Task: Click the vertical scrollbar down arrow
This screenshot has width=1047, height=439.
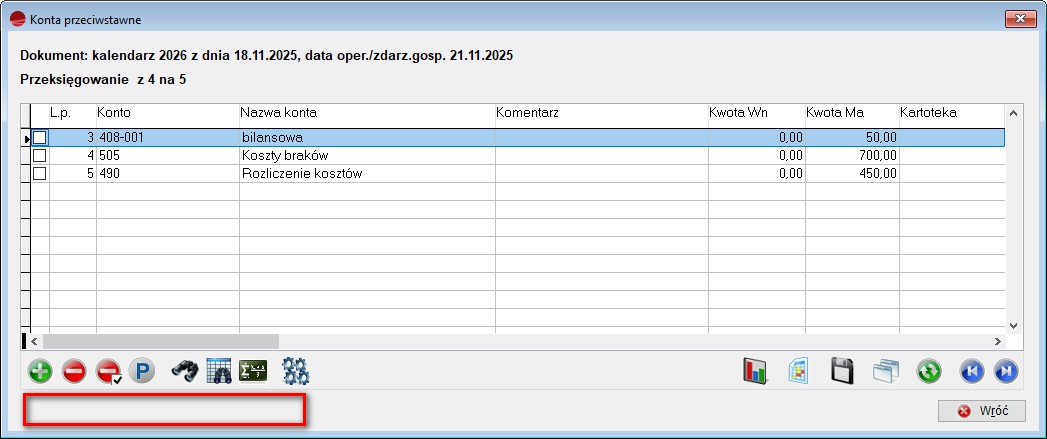Action: 1012,325
